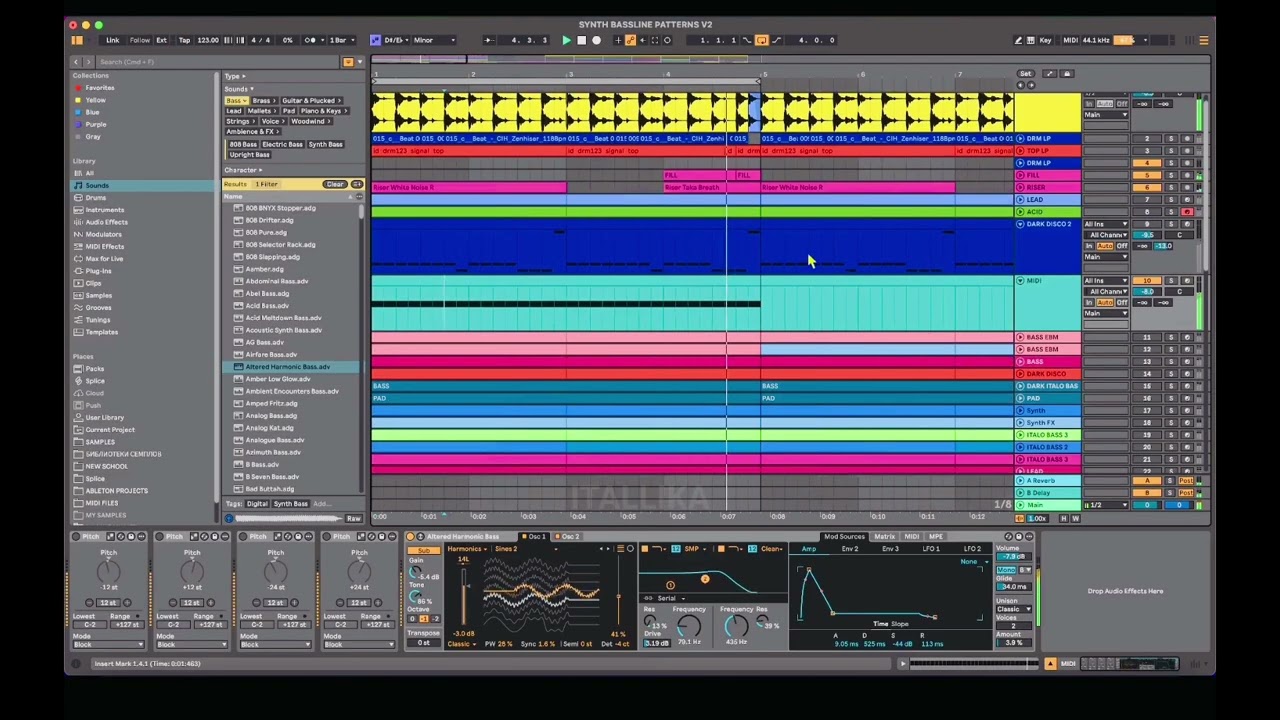Image resolution: width=1280 pixels, height=720 pixels.
Task: Click the browser preview headphone button
Action: coord(228,518)
